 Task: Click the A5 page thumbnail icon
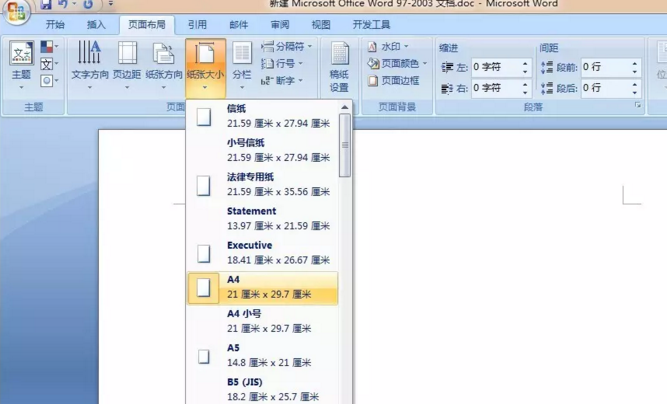[204, 356]
